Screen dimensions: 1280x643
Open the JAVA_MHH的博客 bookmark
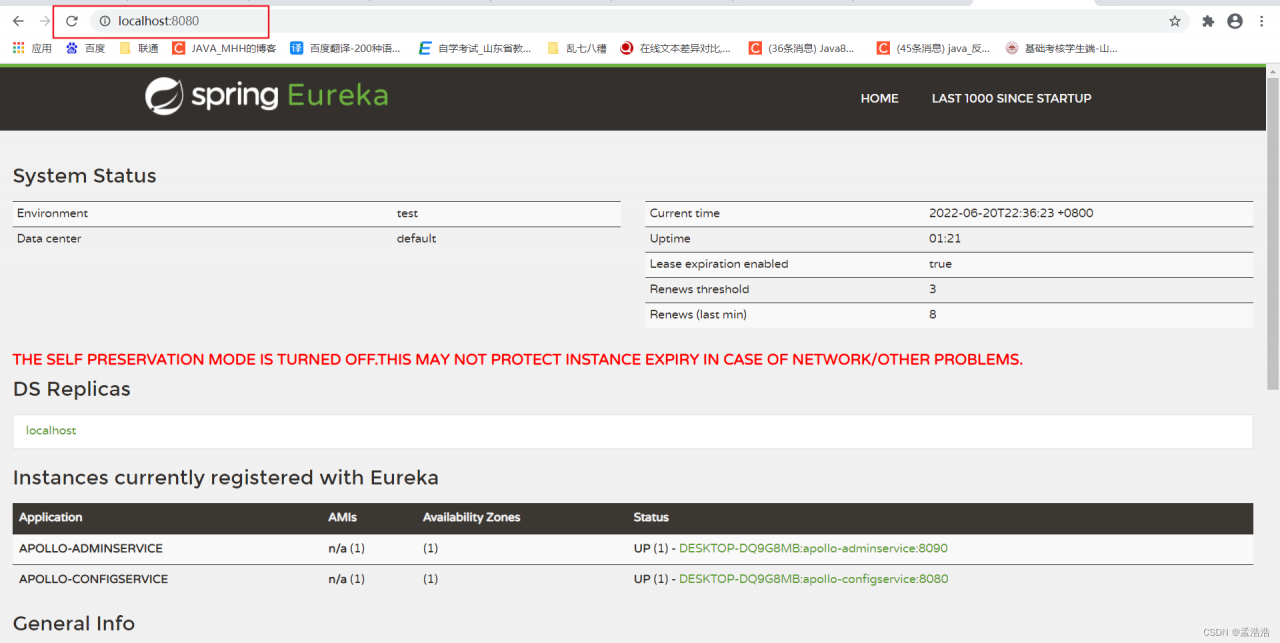tap(224, 48)
